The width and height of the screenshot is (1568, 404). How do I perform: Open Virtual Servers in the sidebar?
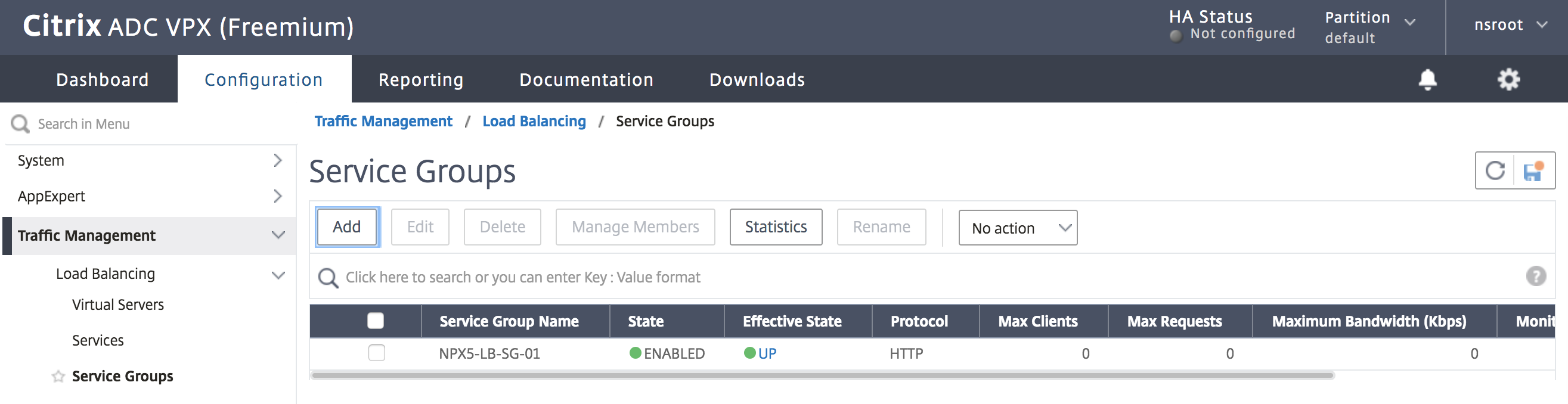click(117, 305)
